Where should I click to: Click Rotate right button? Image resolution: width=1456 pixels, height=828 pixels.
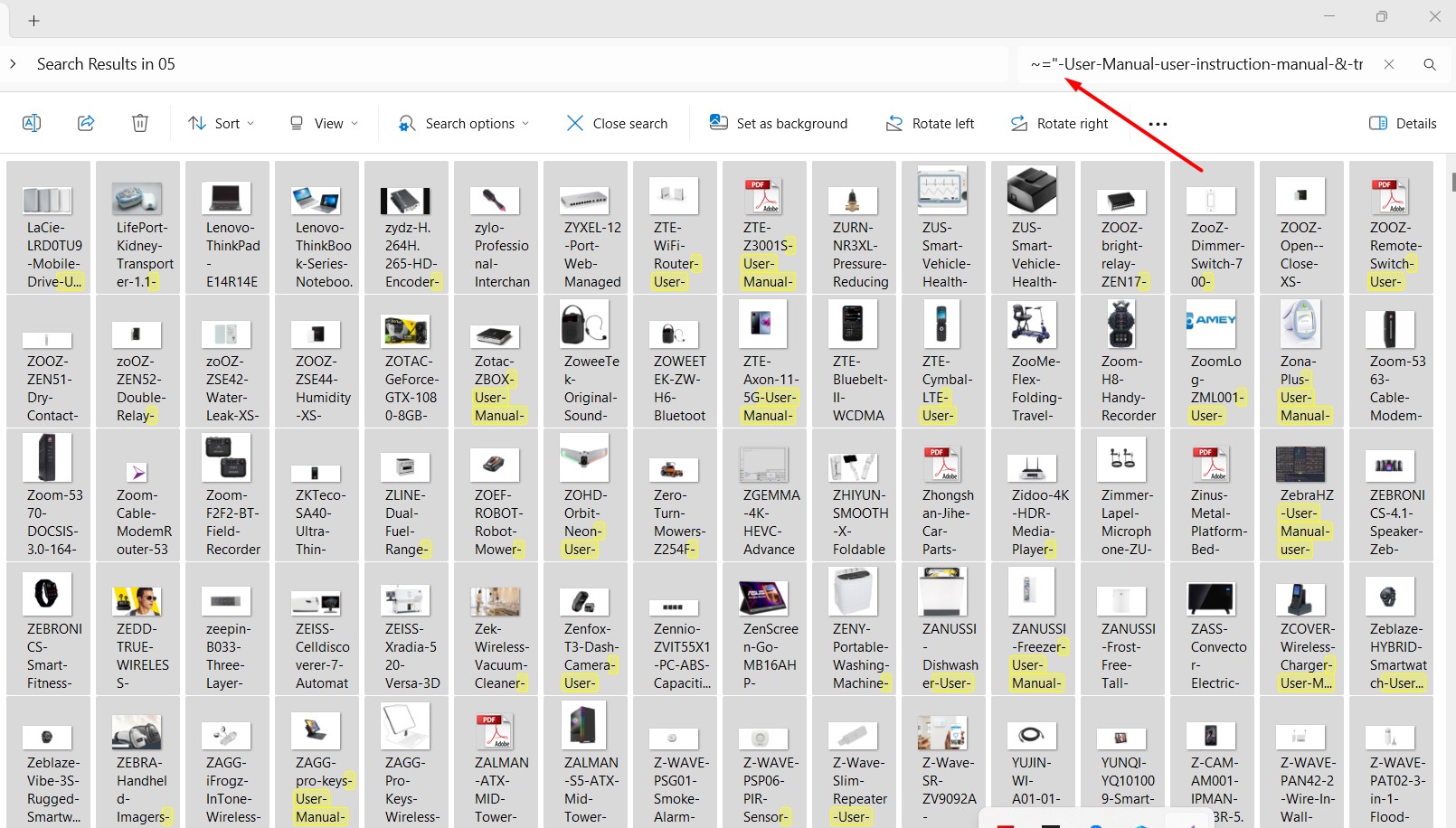pos(1059,123)
